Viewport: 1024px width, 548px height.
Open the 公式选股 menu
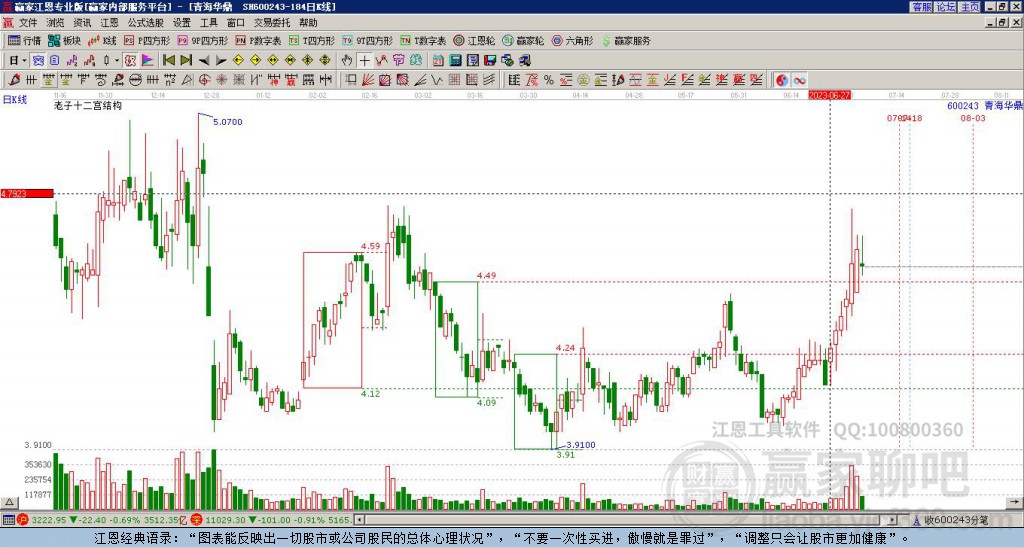pyautogui.click(x=146, y=23)
